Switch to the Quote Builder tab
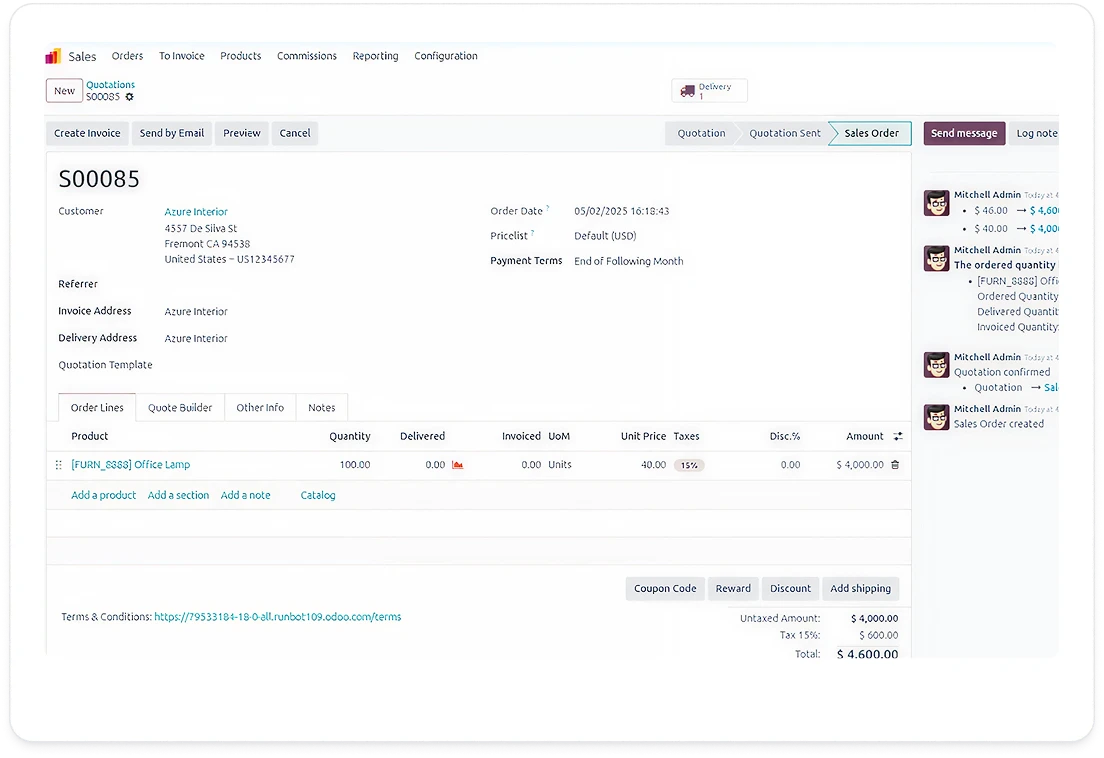 180,408
